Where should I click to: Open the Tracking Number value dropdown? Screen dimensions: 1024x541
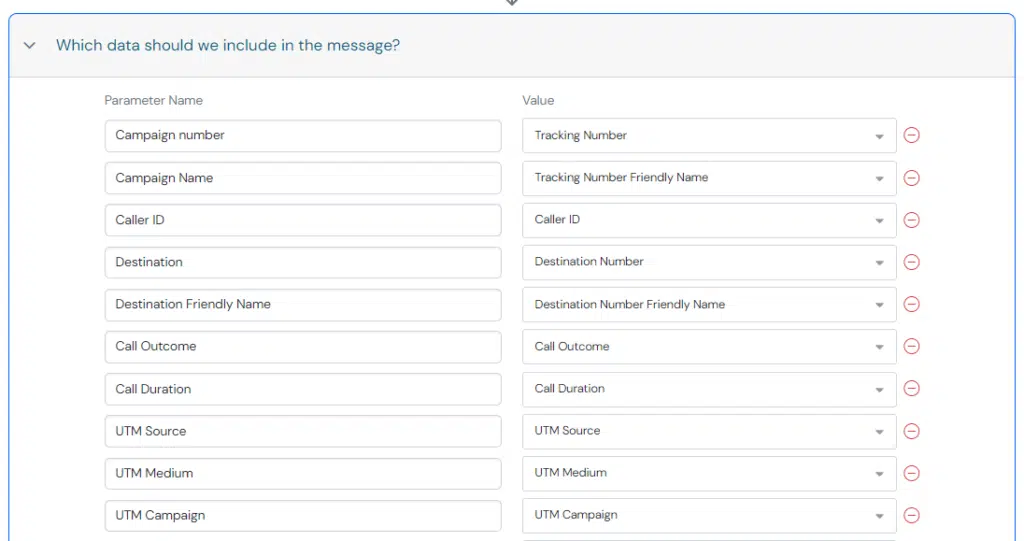(x=709, y=135)
